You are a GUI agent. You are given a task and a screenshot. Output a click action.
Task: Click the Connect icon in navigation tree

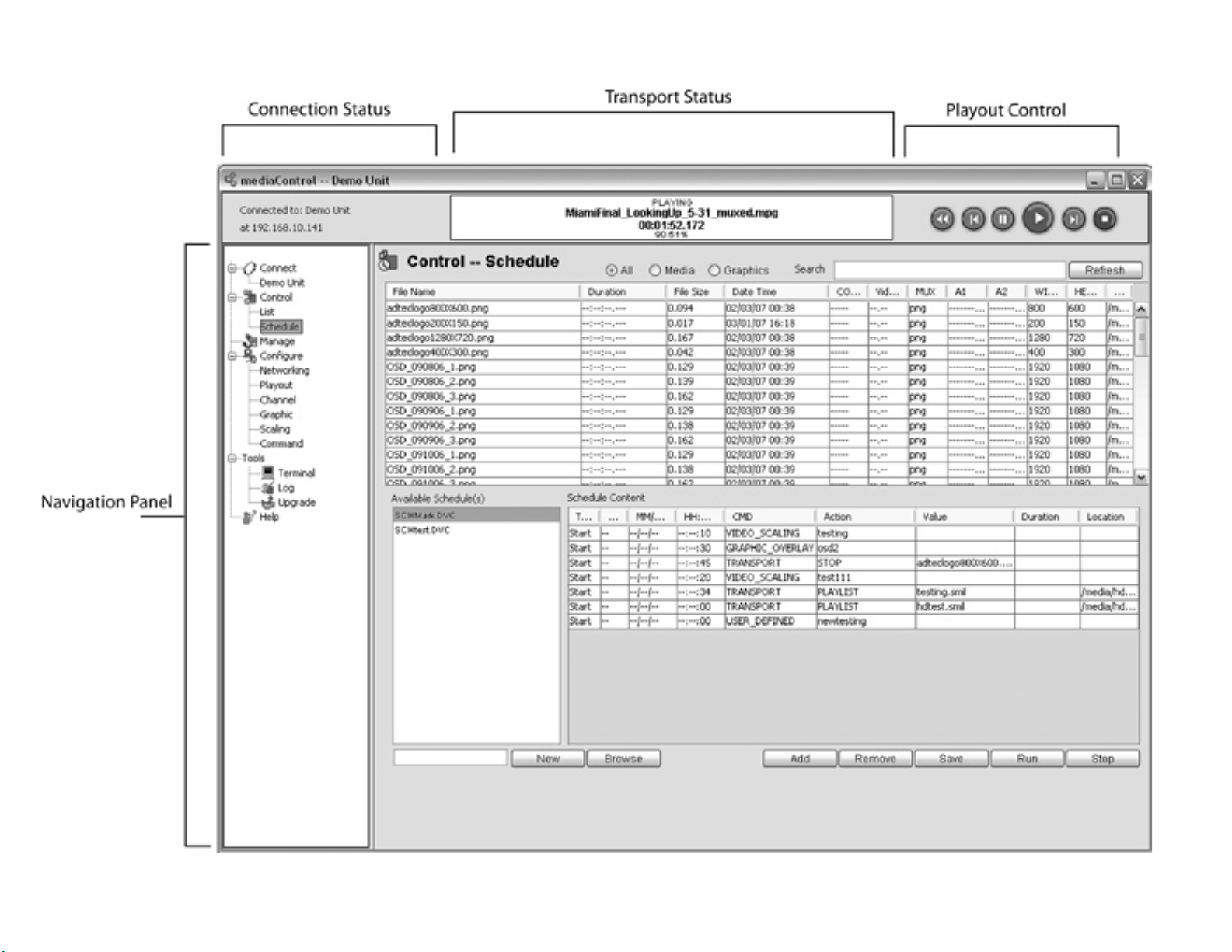(250, 268)
